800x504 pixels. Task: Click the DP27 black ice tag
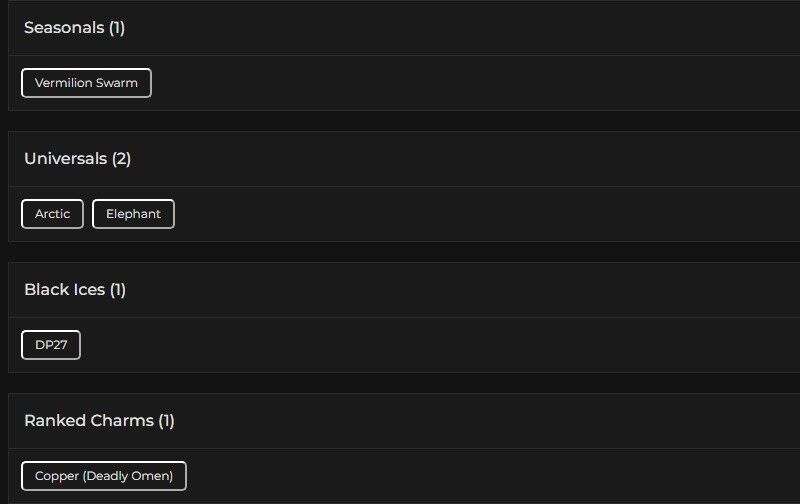(51, 345)
